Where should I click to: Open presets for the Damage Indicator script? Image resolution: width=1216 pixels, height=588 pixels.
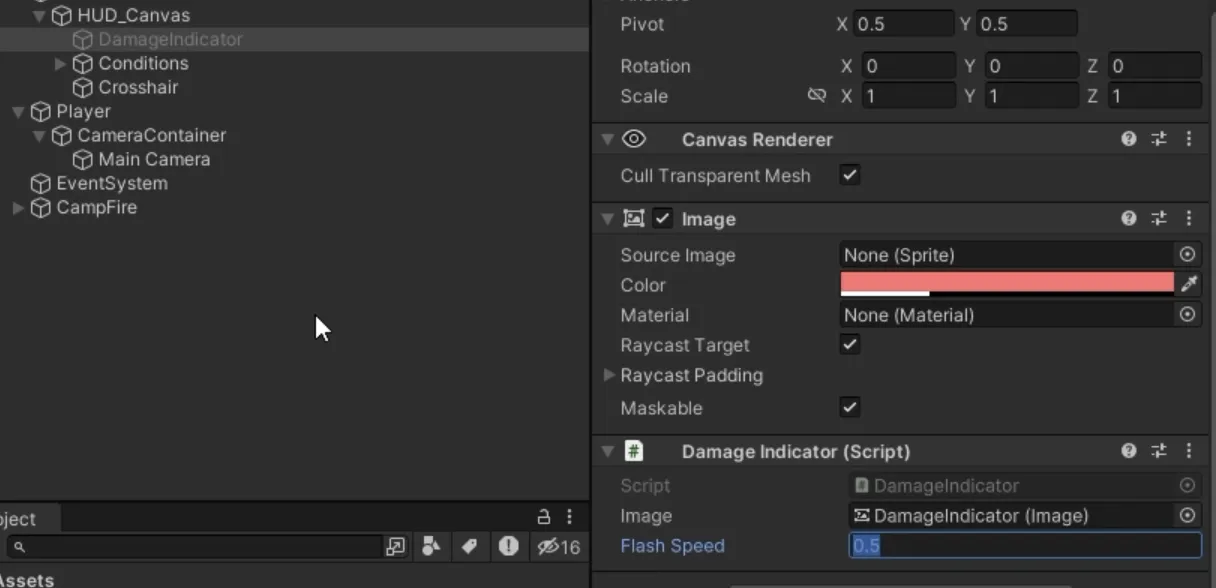click(x=1159, y=451)
